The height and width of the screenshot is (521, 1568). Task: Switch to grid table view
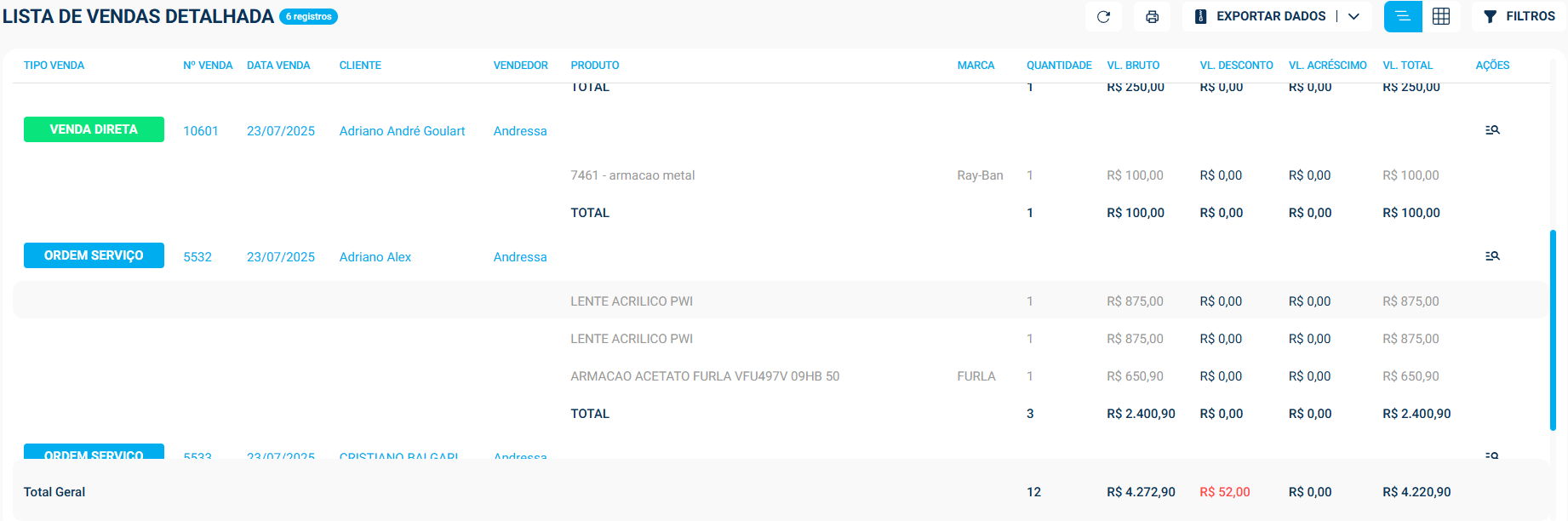point(1441,17)
